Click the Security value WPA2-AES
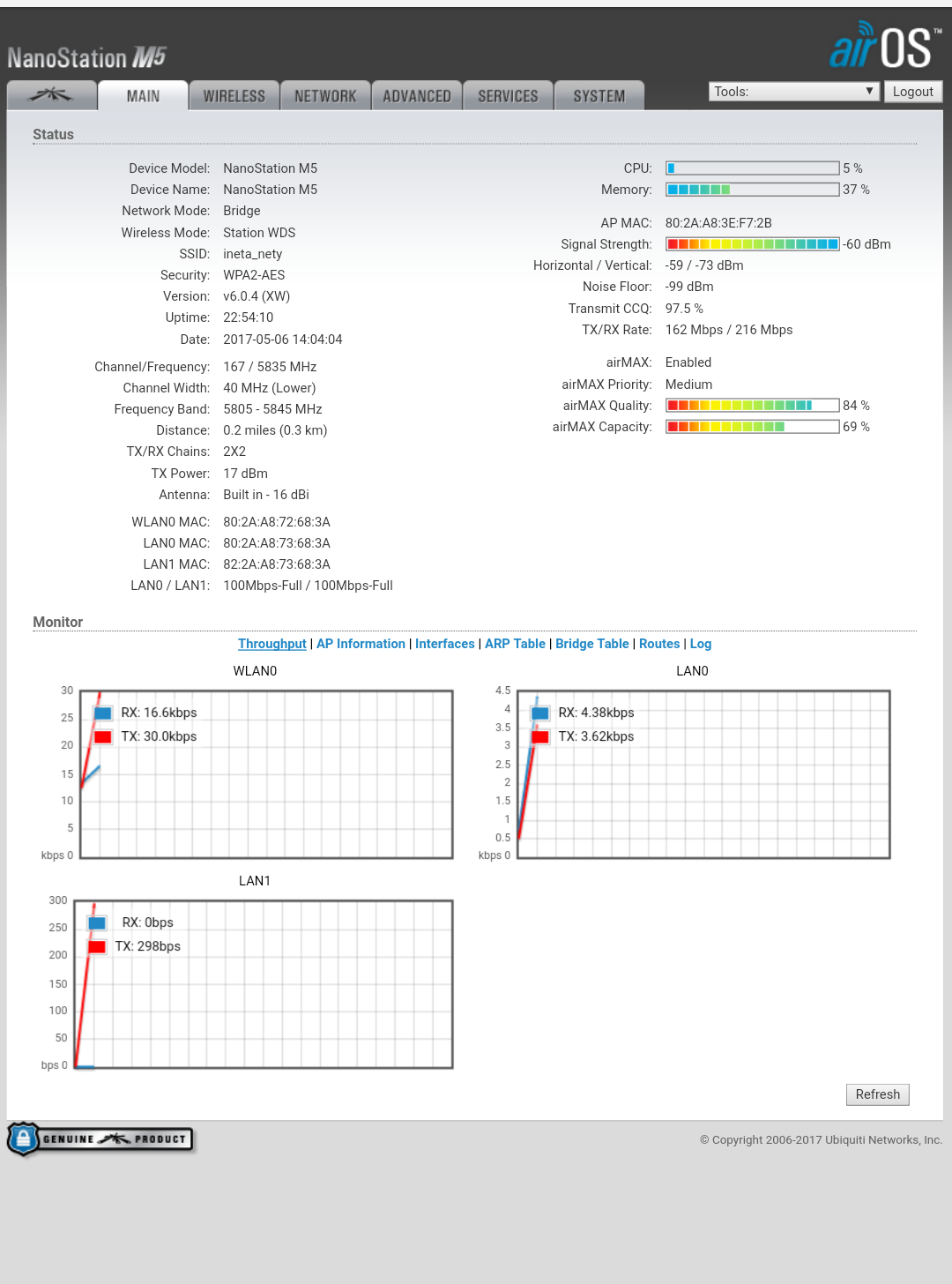The height and width of the screenshot is (1284, 952). pyautogui.click(x=254, y=275)
